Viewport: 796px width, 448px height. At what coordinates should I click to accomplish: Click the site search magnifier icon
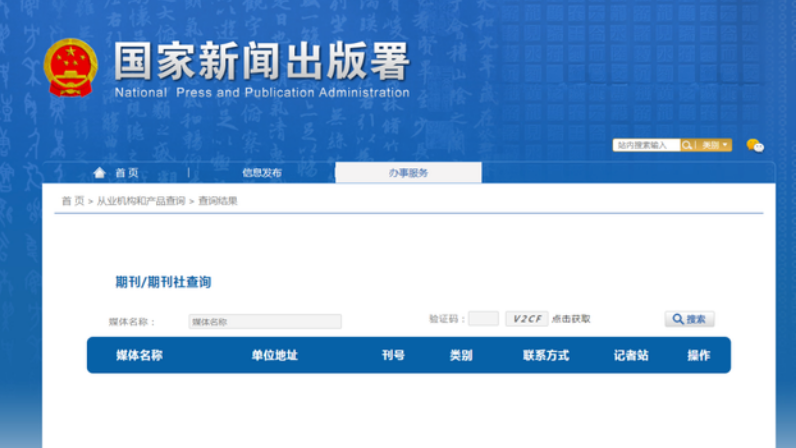(x=687, y=146)
